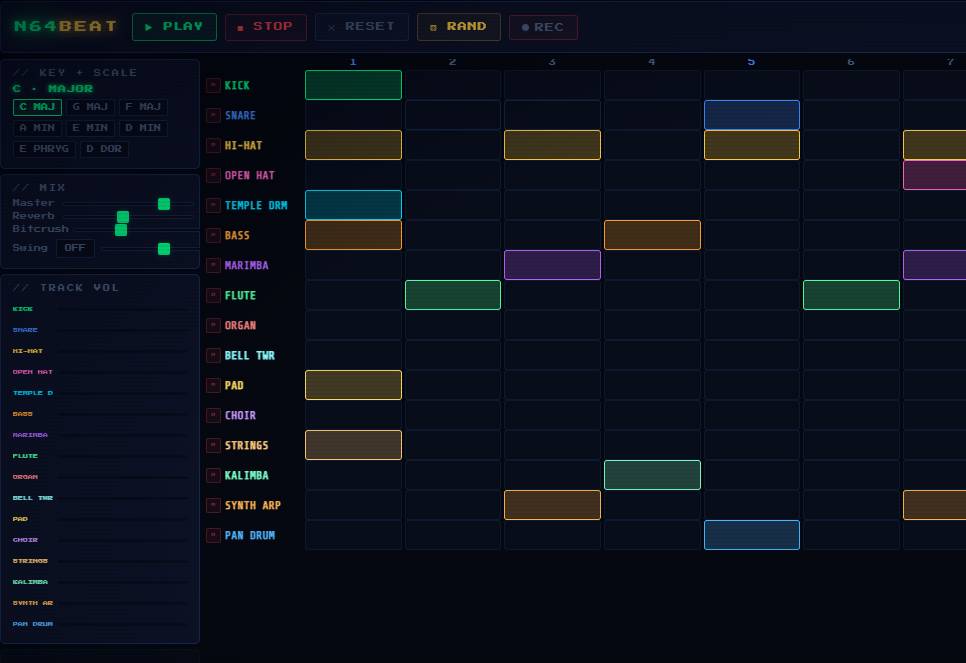Toggle PAN DRUM step 5 off
The image size is (966, 663).
pos(752,535)
